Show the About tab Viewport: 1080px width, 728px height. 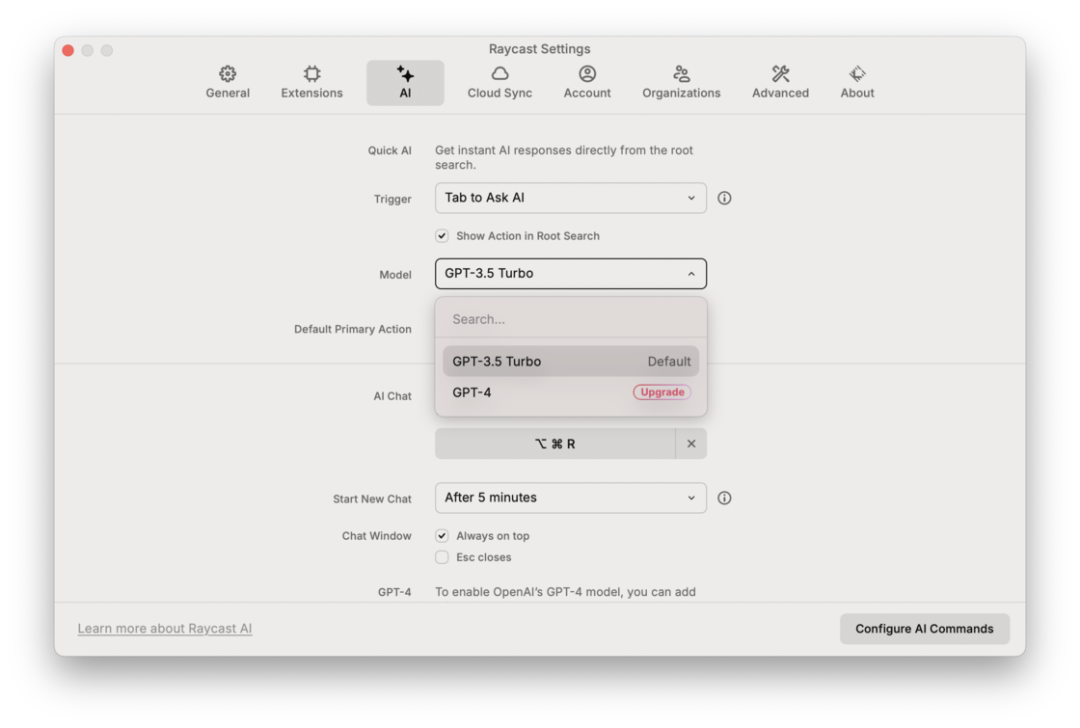(x=857, y=83)
